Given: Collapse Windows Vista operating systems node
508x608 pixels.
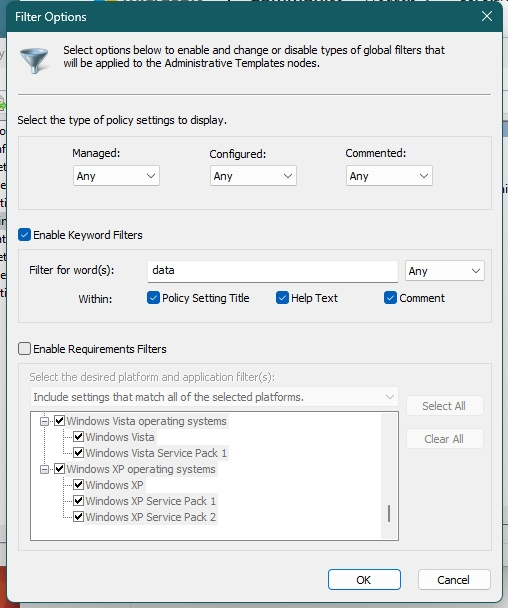Looking at the screenshot, I should [x=45, y=421].
